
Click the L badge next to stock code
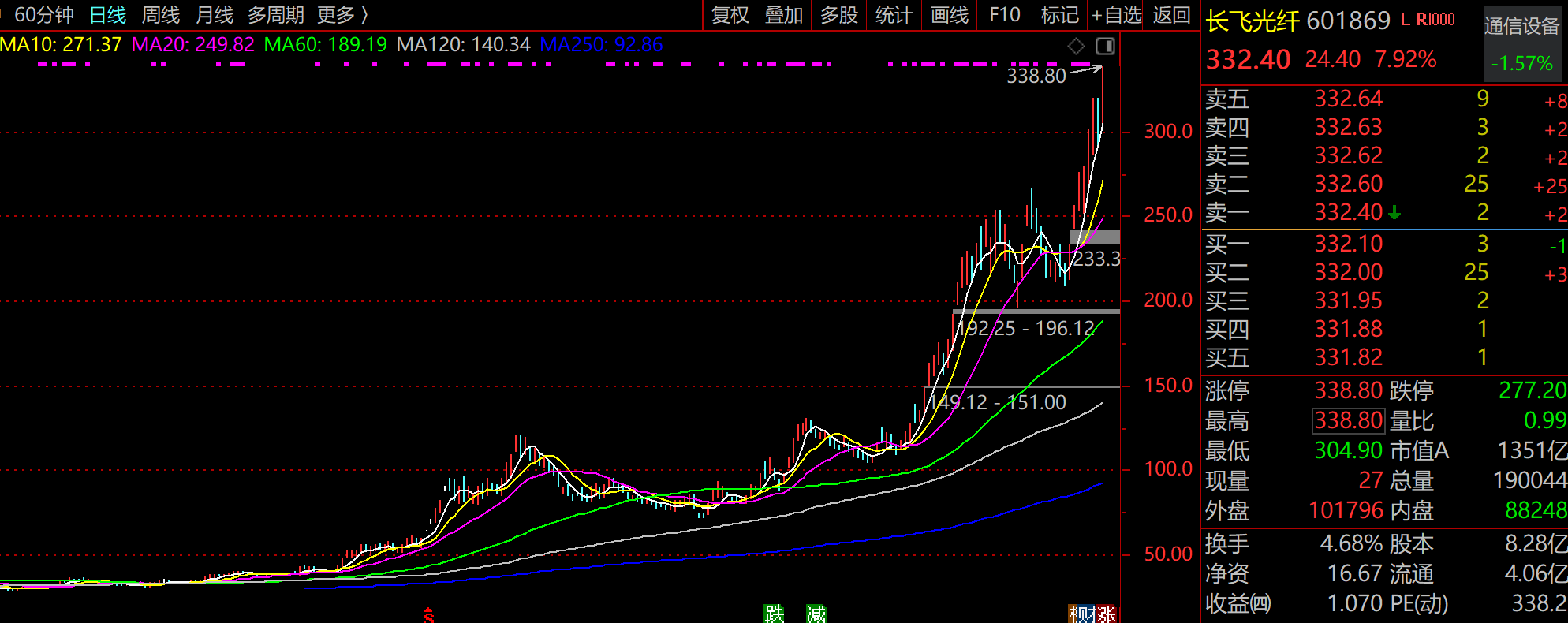[1406, 20]
